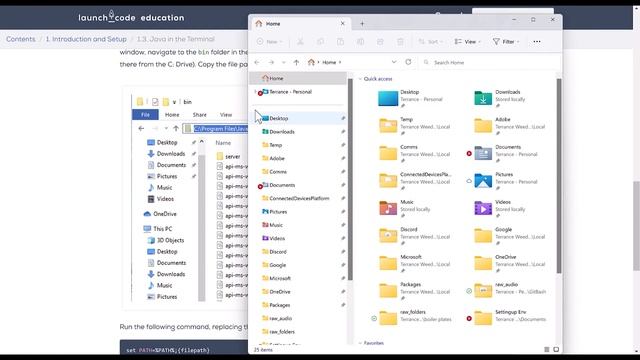The image size is (640, 360).
Task: Click the Up one level arrow in Explorer
Action: coord(296,62)
